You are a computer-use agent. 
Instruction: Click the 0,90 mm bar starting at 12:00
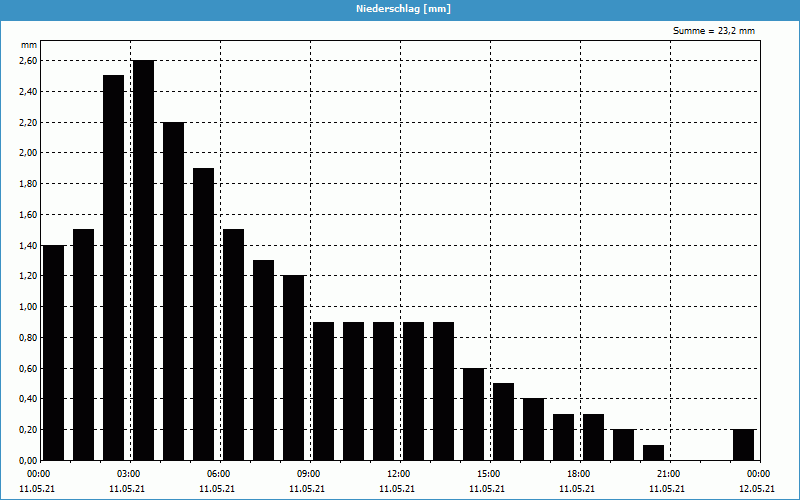pyautogui.click(x=413, y=391)
